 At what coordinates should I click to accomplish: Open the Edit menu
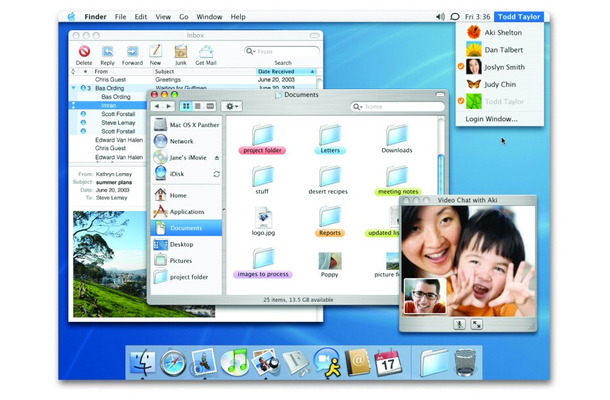pos(141,17)
